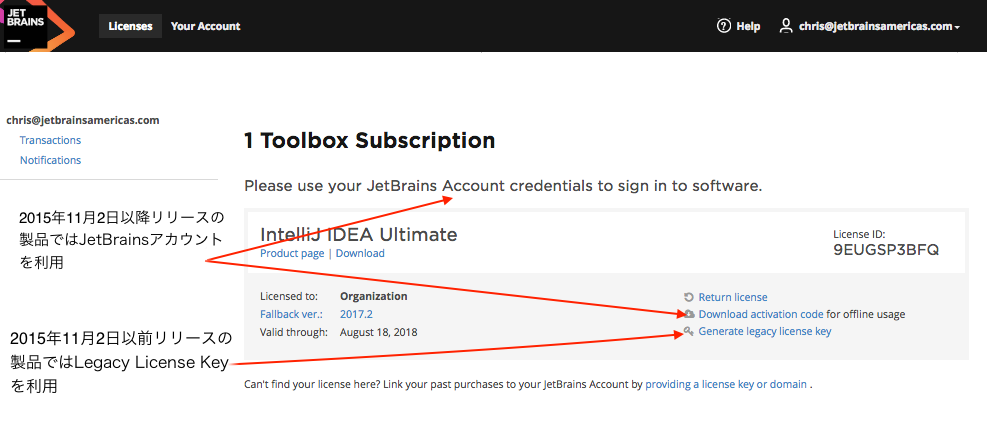Viewport: 987px width, 442px height.
Task: Switch to the Your Account tab
Action: click(x=206, y=26)
